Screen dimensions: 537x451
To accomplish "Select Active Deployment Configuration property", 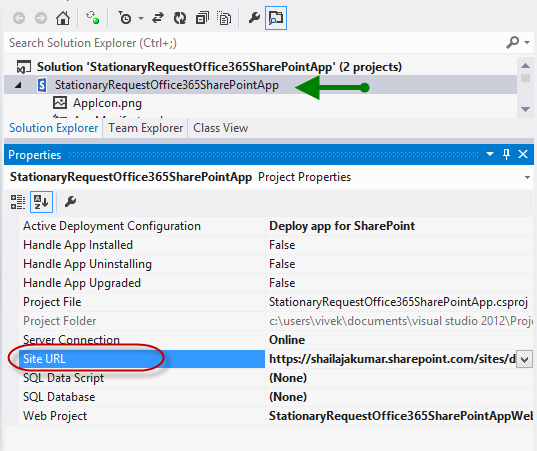I will coord(142,226).
